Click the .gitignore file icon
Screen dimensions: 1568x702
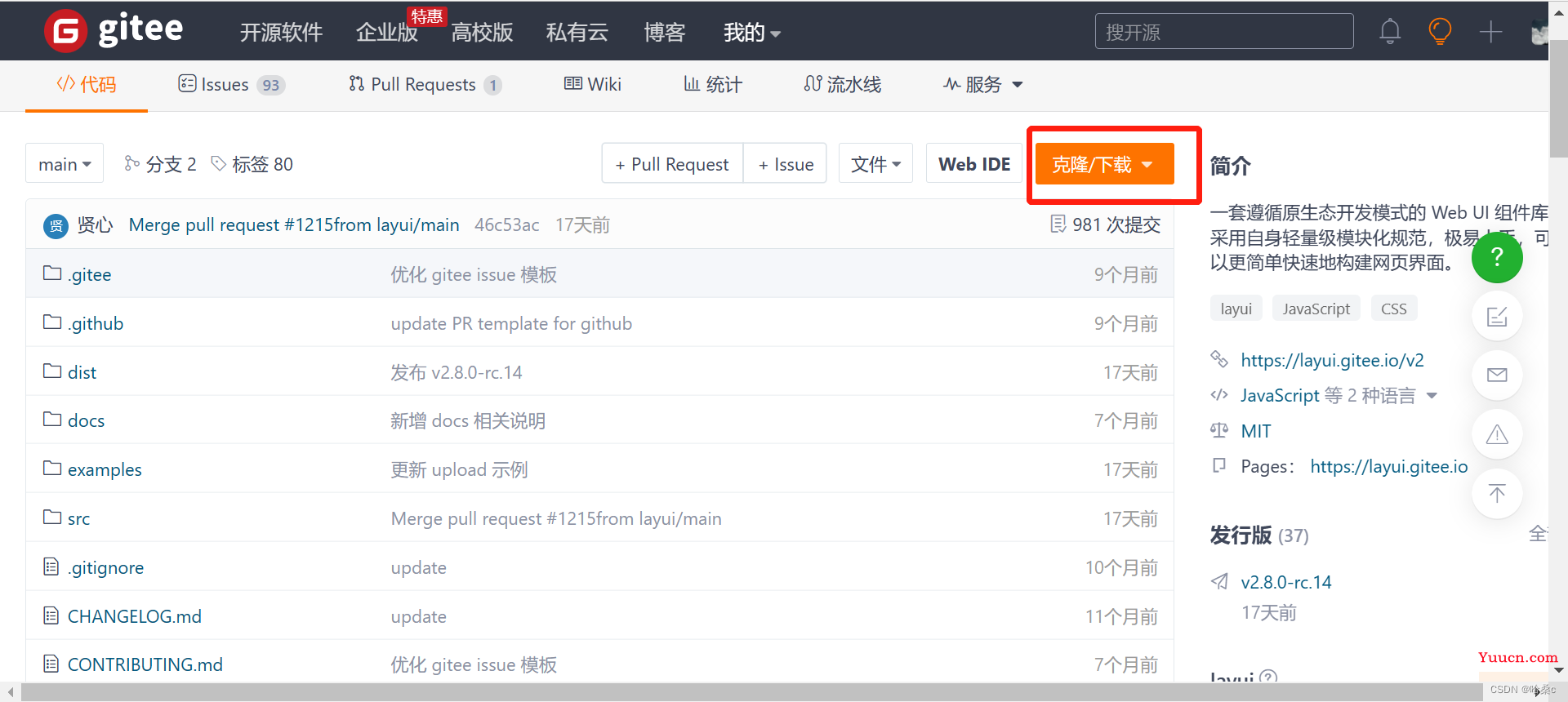point(51,566)
